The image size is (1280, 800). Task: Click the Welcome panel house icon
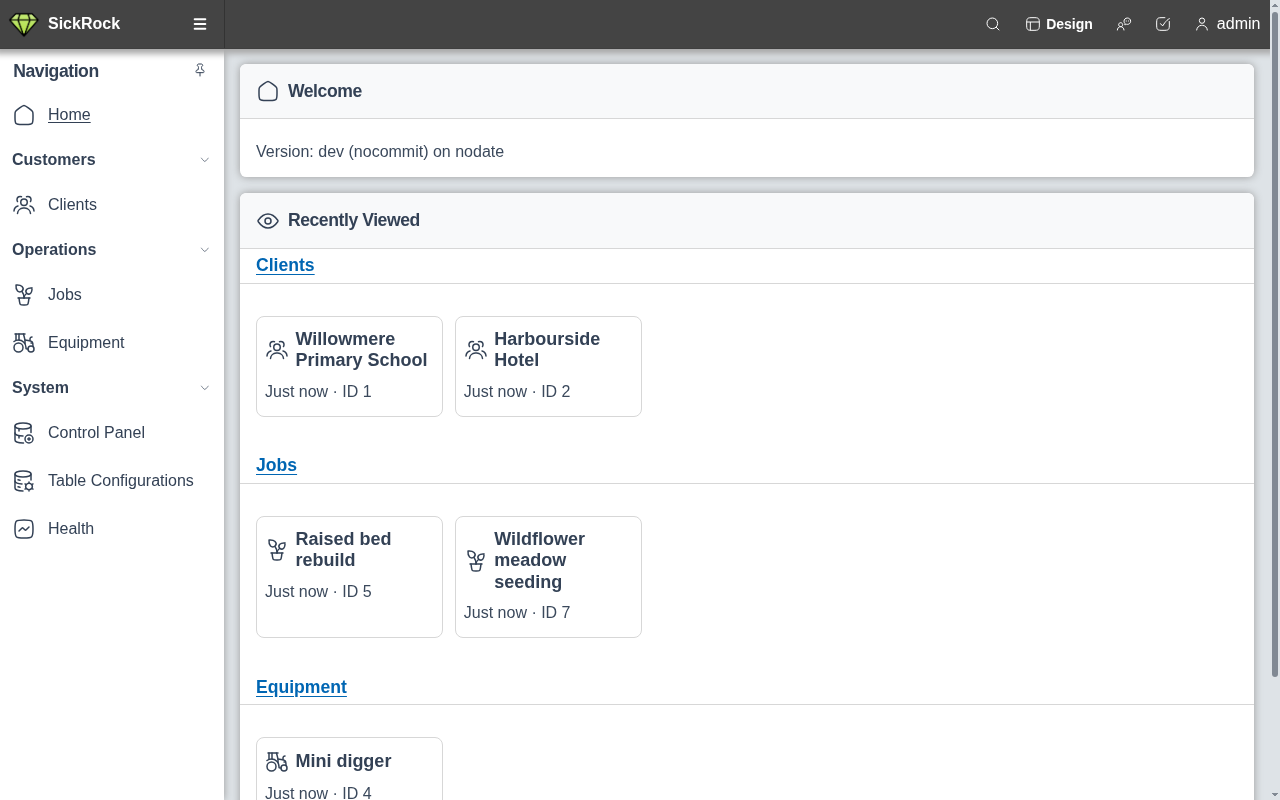tap(268, 91)
